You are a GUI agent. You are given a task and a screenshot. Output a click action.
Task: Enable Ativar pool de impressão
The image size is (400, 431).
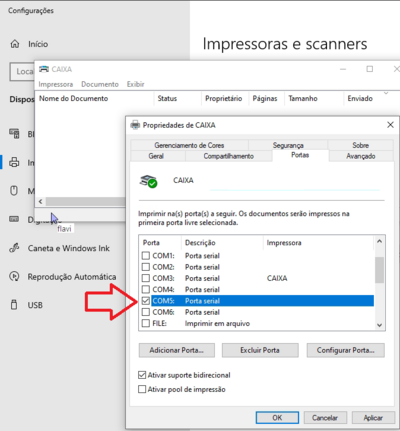pyautogui.click(x=142, y=389)
